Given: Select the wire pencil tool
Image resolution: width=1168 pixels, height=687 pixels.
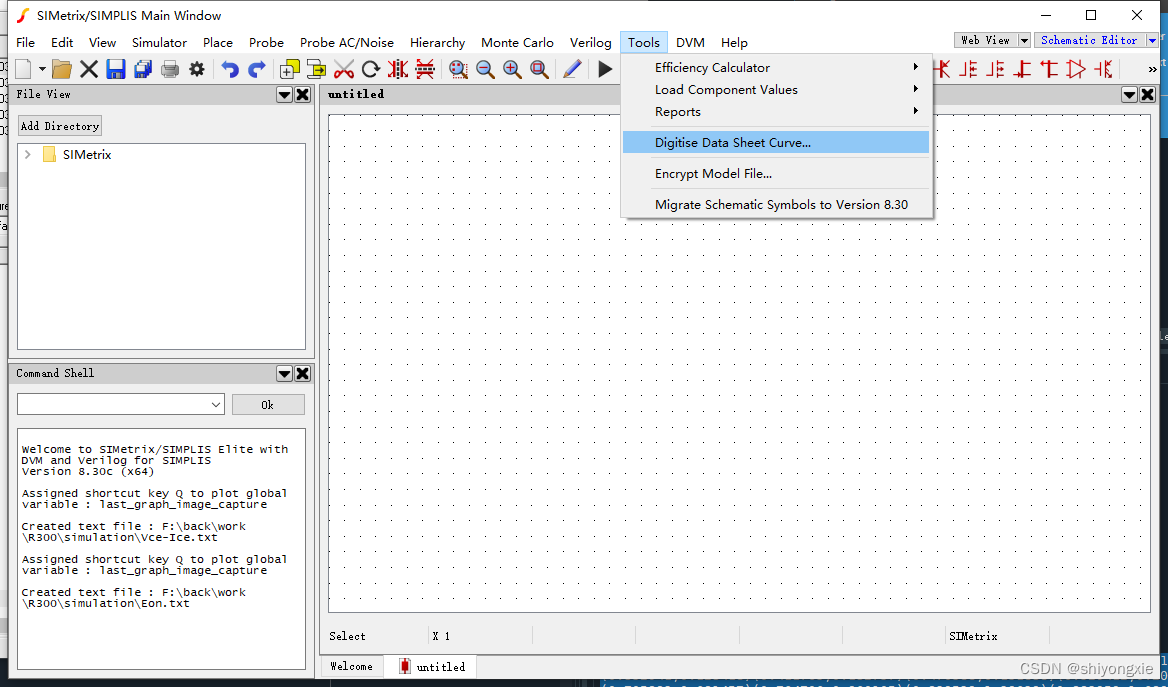Looking at the screenshot, I should [572, 69].
